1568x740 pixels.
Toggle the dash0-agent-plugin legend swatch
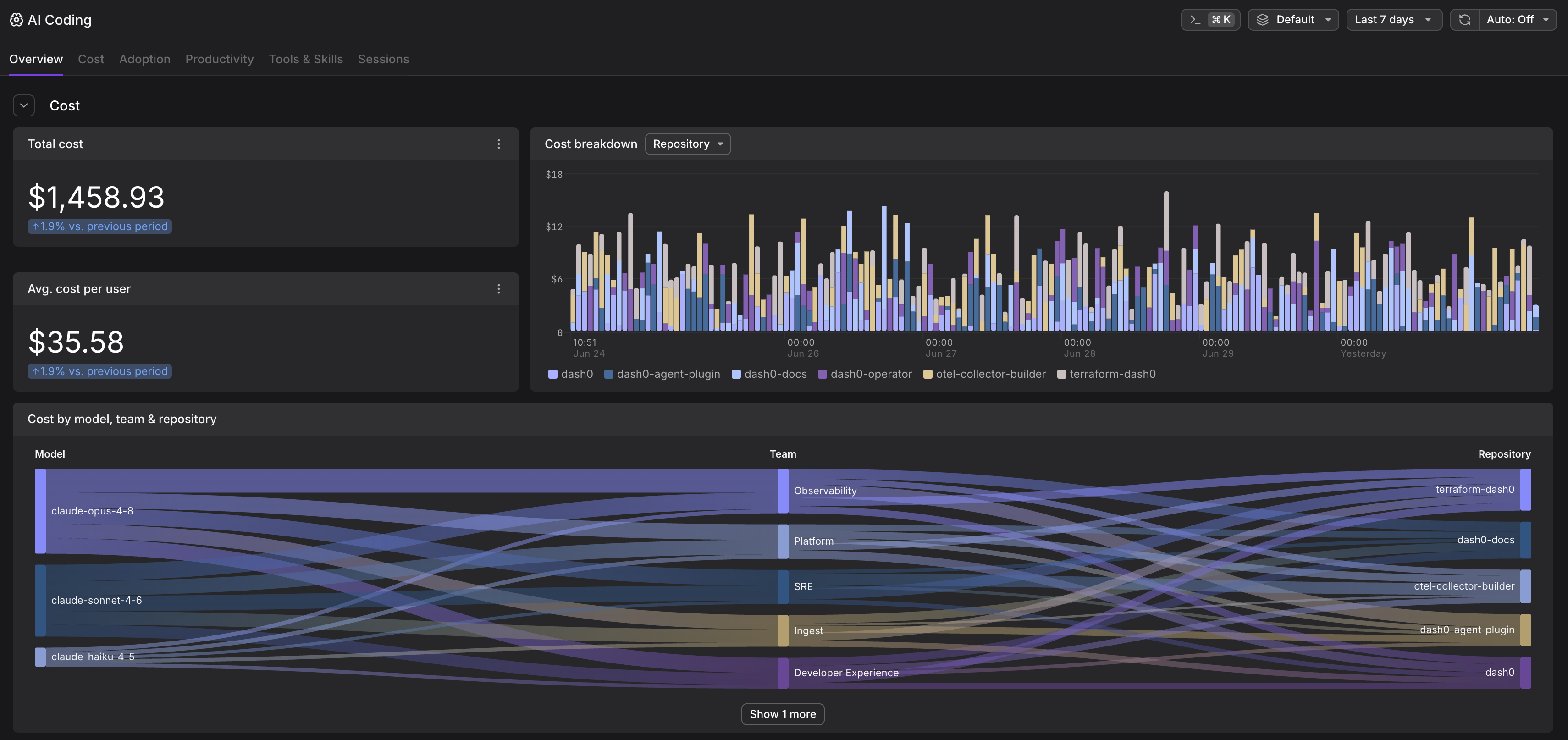609,374
